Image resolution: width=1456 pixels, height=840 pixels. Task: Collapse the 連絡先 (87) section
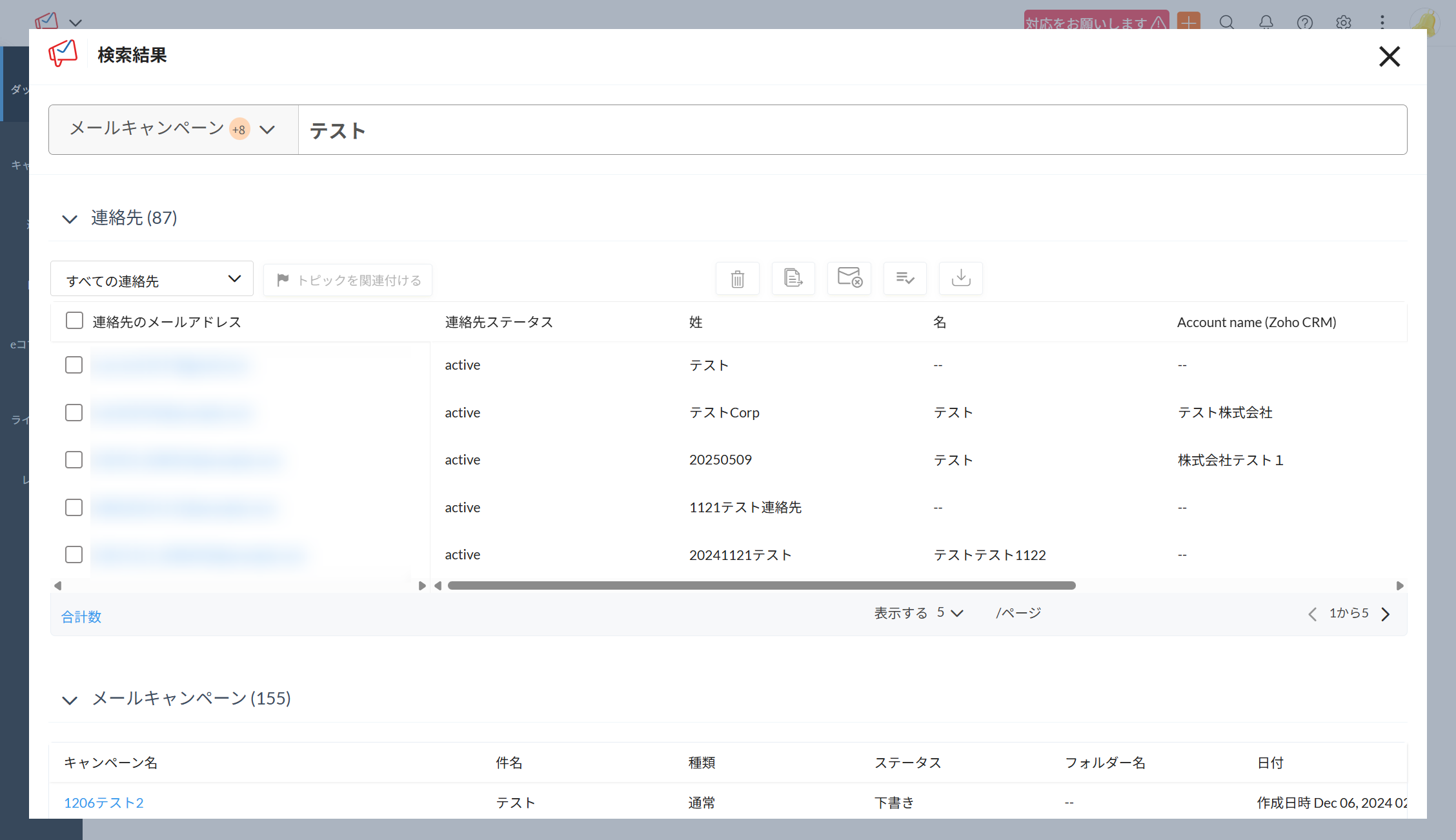point(70,219)
